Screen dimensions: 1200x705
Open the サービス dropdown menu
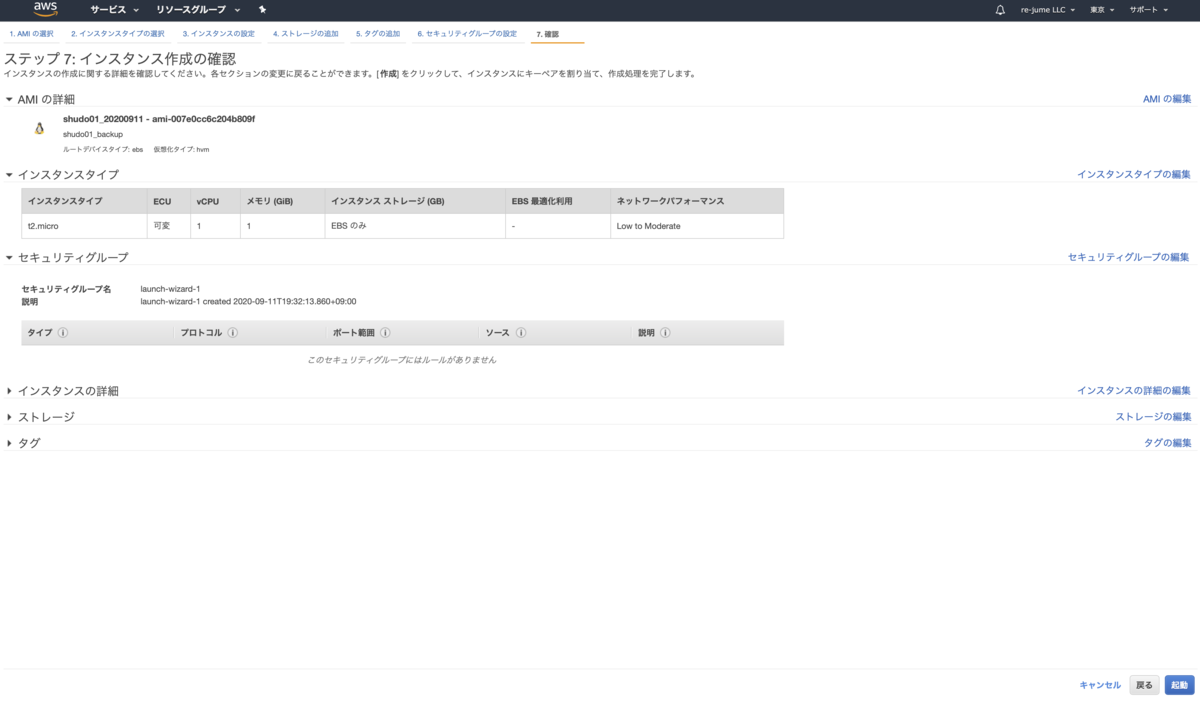112,9
